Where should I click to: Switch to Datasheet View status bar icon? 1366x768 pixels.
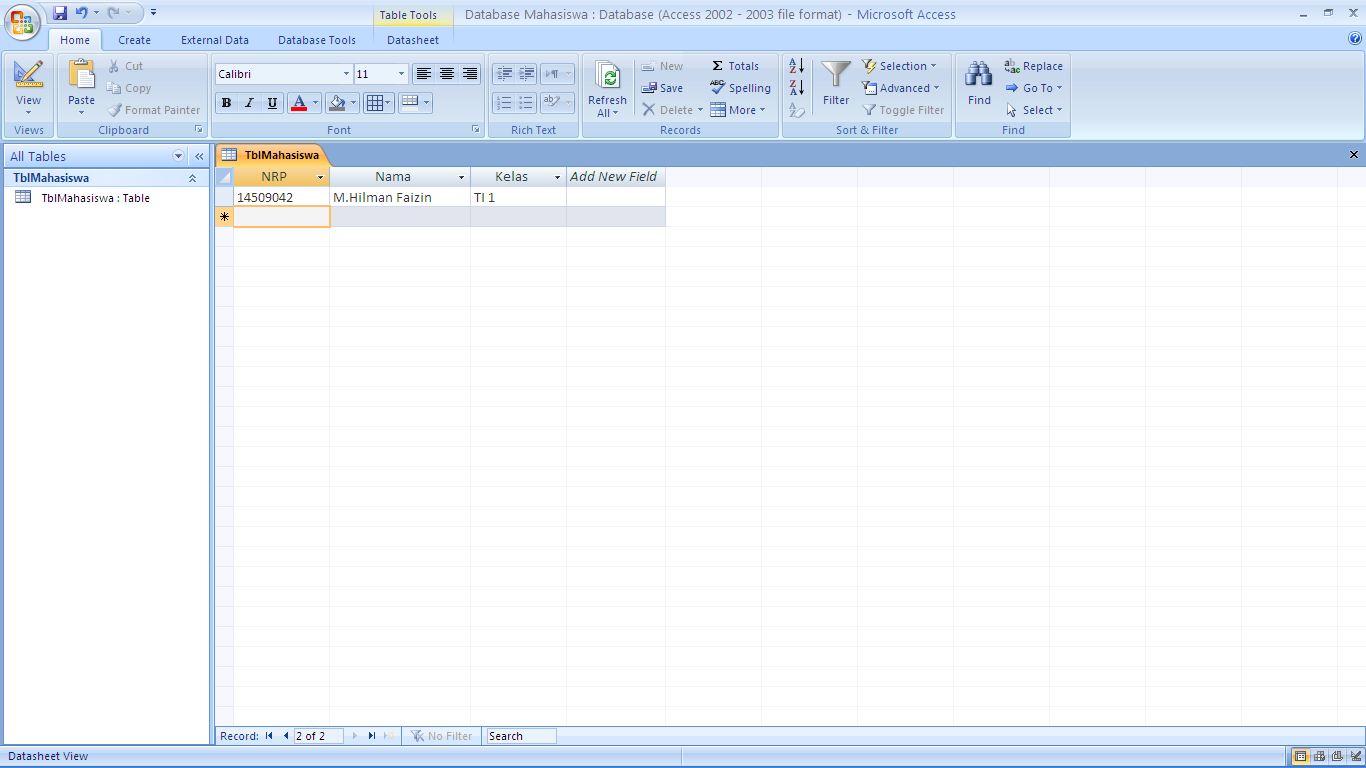tap(1301, 756)
